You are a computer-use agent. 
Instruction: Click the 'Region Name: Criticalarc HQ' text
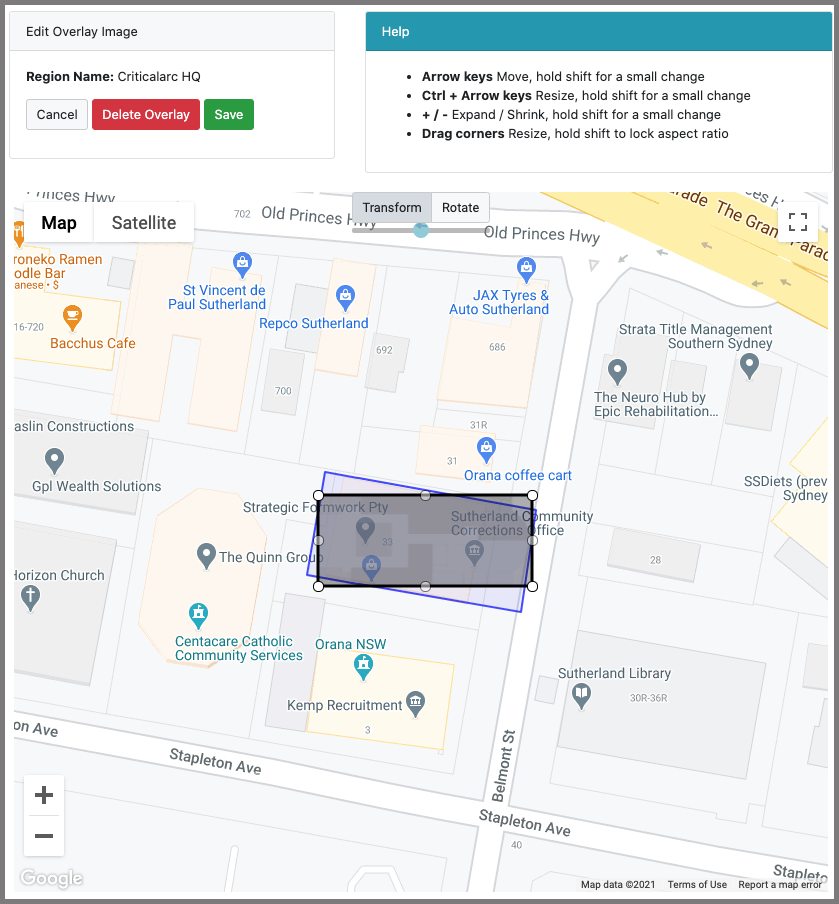point(113,77)
